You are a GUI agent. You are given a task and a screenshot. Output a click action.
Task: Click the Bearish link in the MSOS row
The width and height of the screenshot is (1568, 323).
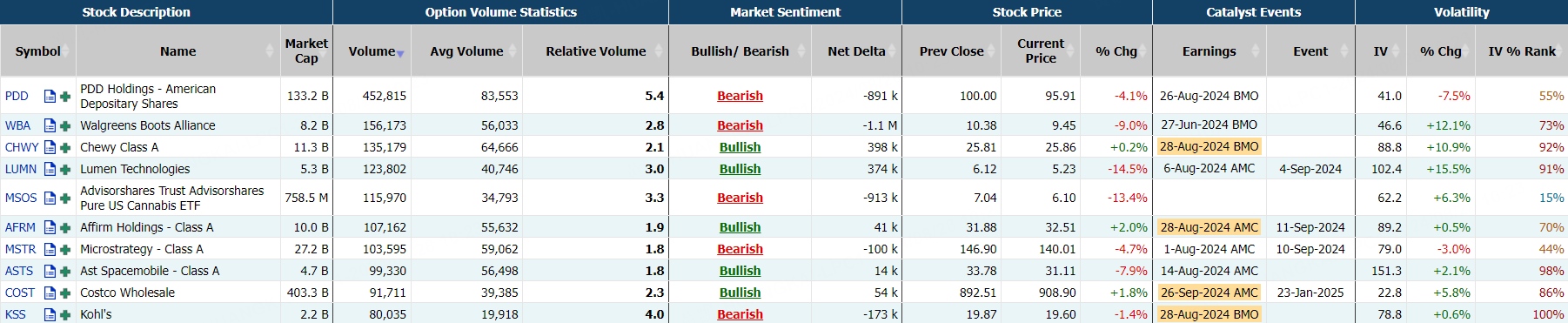click(740, 199)
